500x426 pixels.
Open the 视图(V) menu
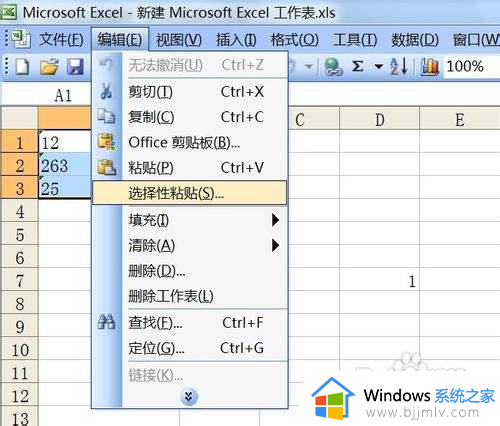tap(179, 40)
